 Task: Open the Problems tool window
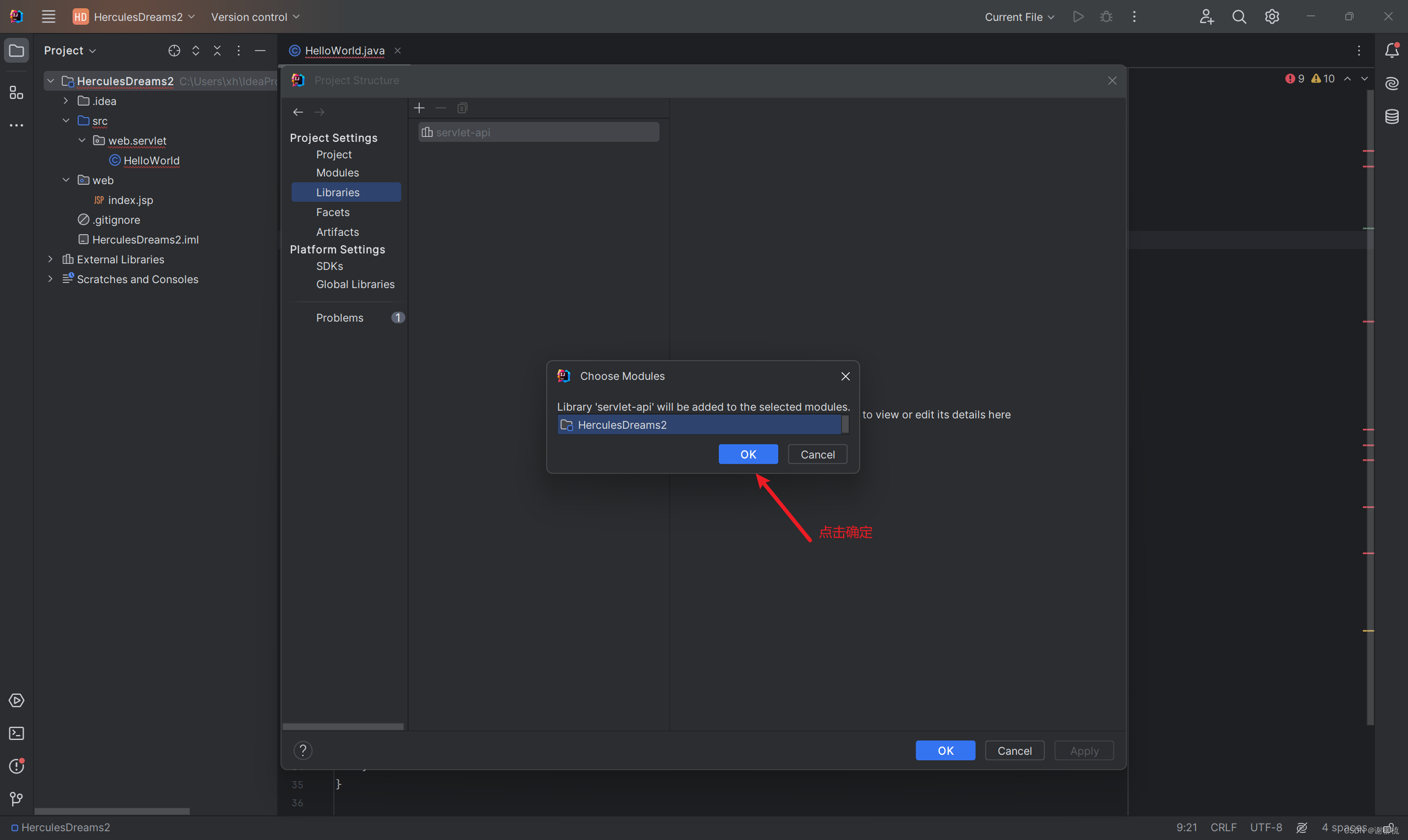tap(16, 766)
